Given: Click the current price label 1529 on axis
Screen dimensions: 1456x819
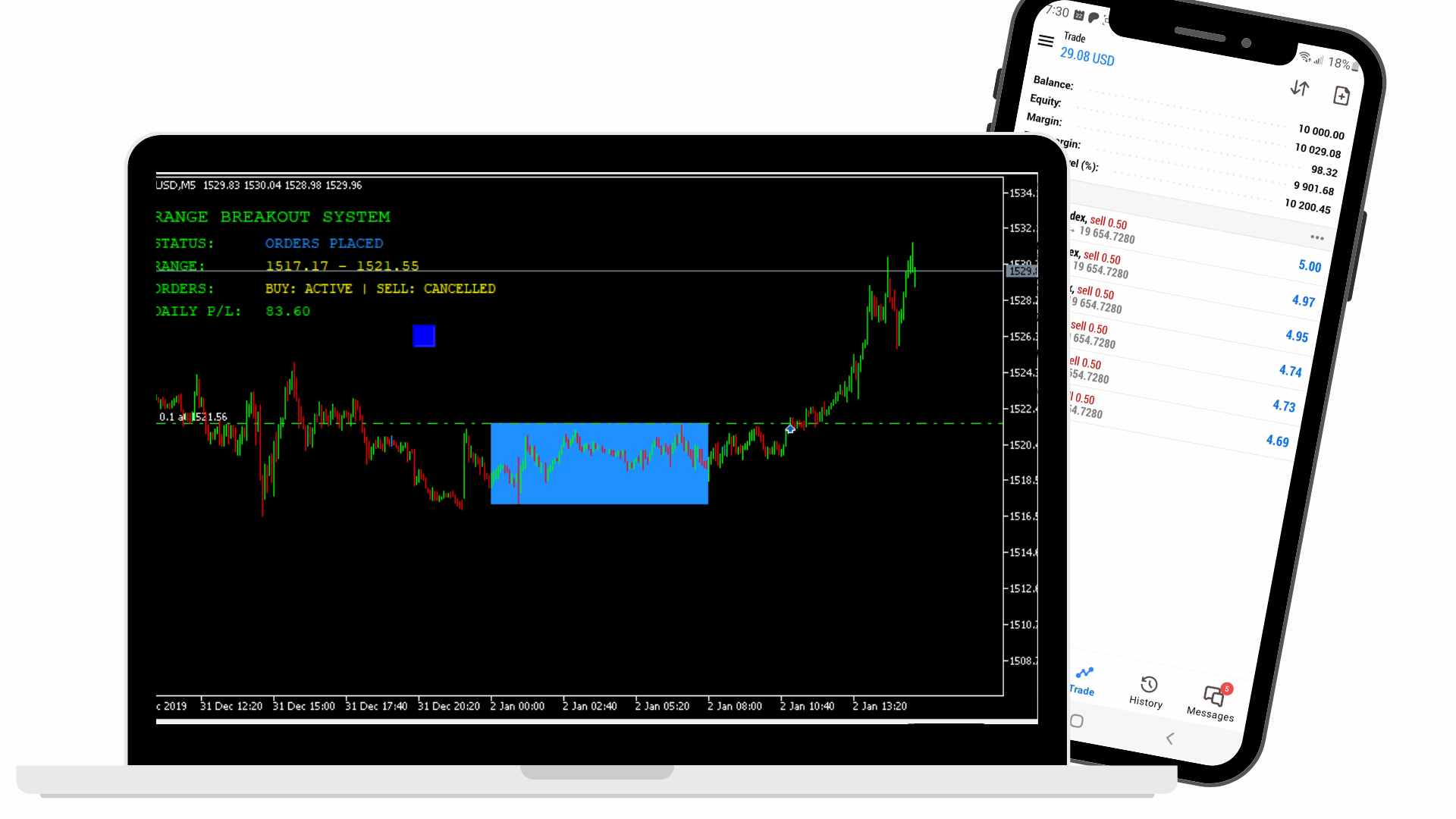Looking at the screenshot, I should point(1021,271).
